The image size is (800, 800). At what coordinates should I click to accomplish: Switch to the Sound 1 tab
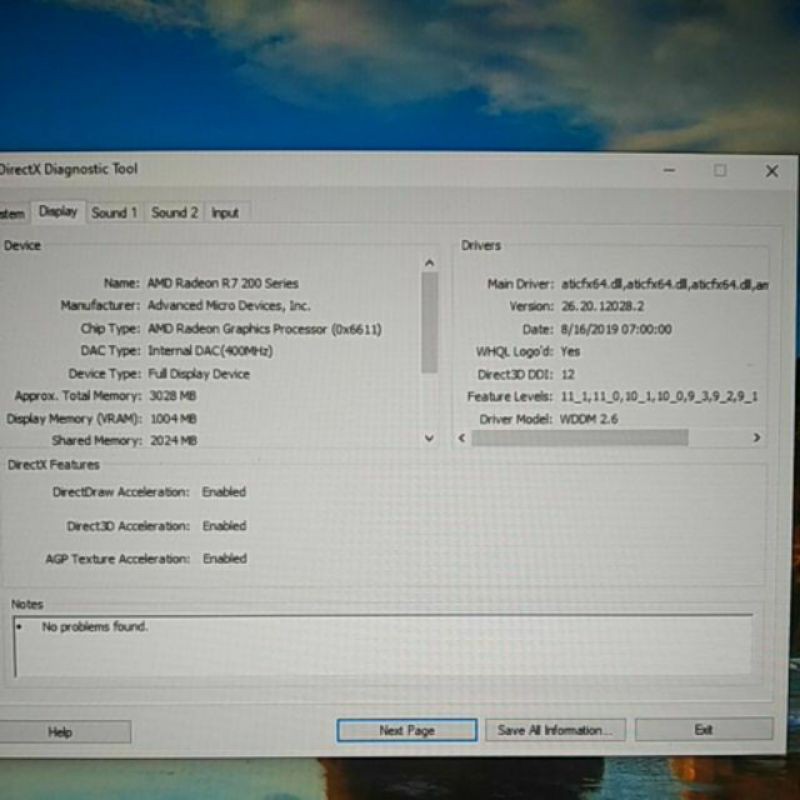tap(113, 212)
